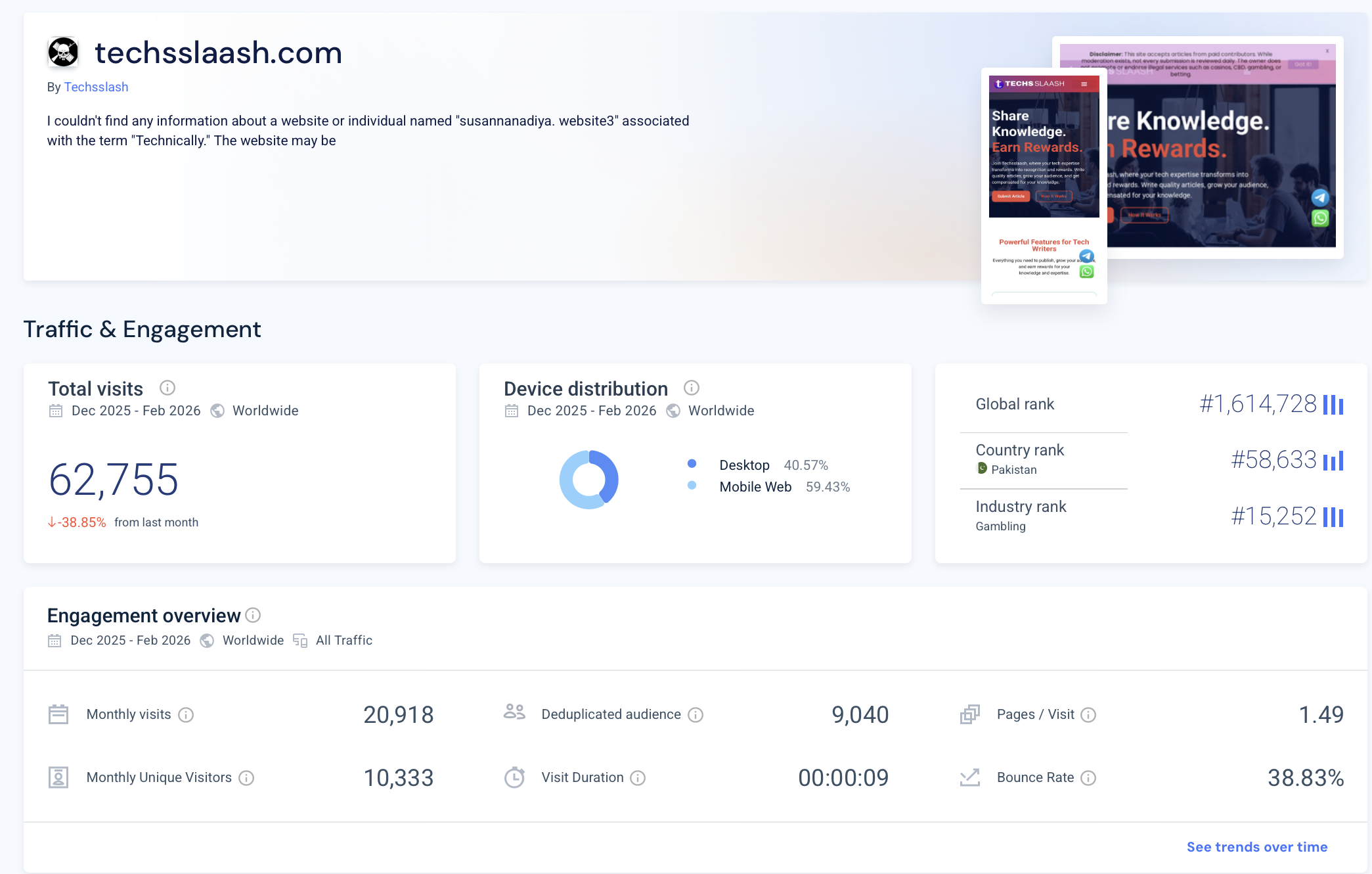Open the All Traffic filter in Engagement overview
Viewport: 1372px width, 874px height.
pyautogui.click(x=343, y=640)
